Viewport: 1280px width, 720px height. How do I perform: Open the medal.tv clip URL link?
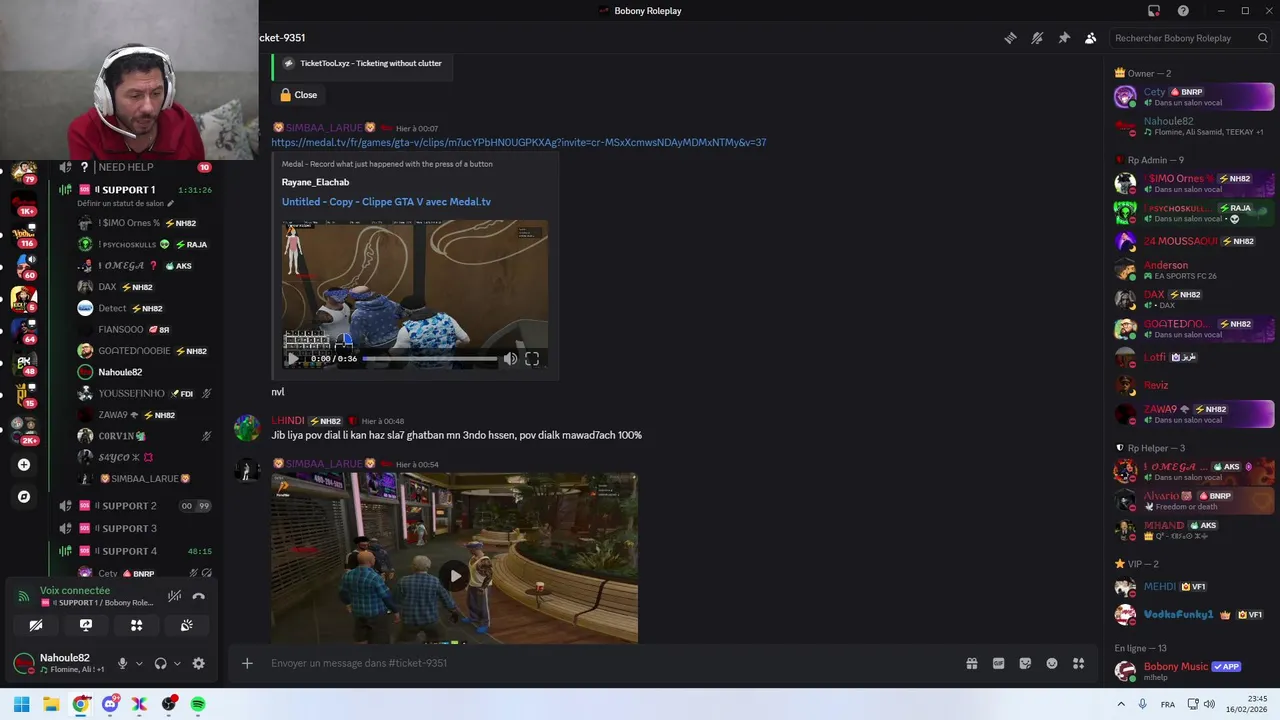click(518, 142)
